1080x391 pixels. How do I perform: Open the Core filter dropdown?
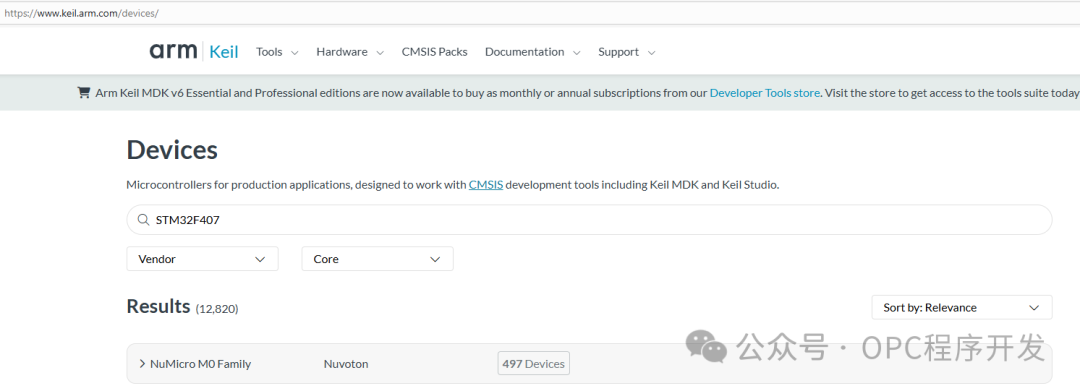(377, 259)
